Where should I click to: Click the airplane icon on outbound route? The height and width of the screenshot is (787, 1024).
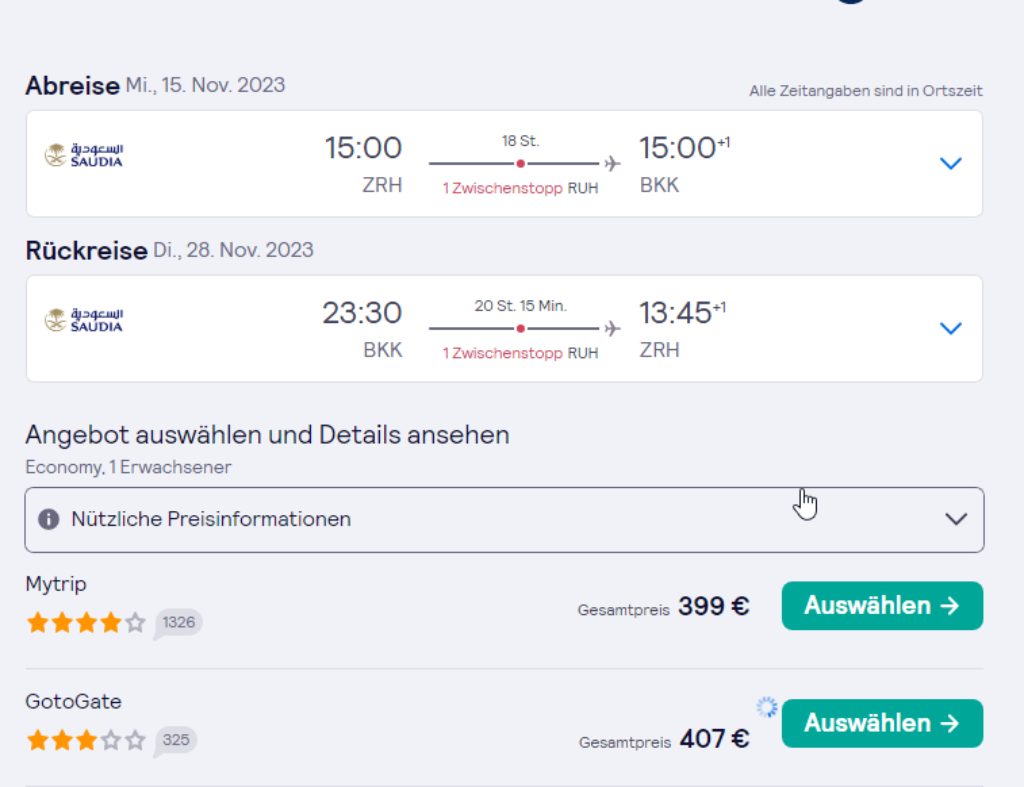point(612,163)
